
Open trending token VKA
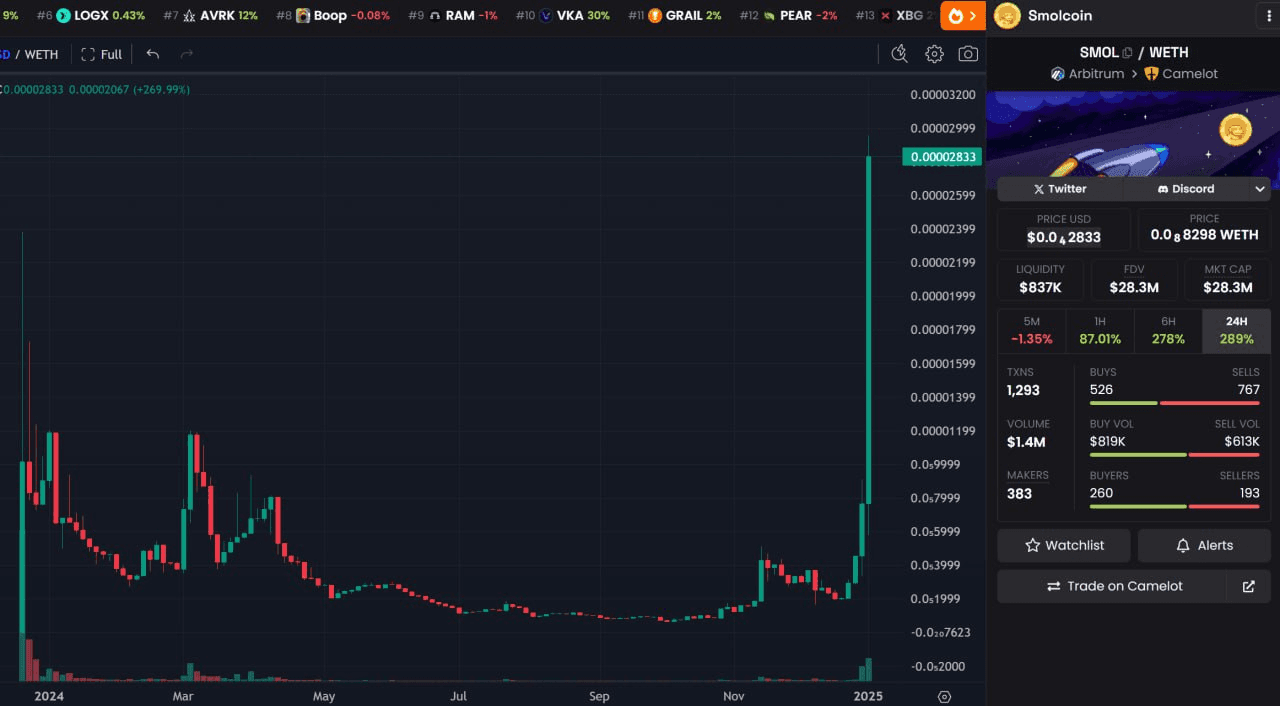[x=563, y=16]
